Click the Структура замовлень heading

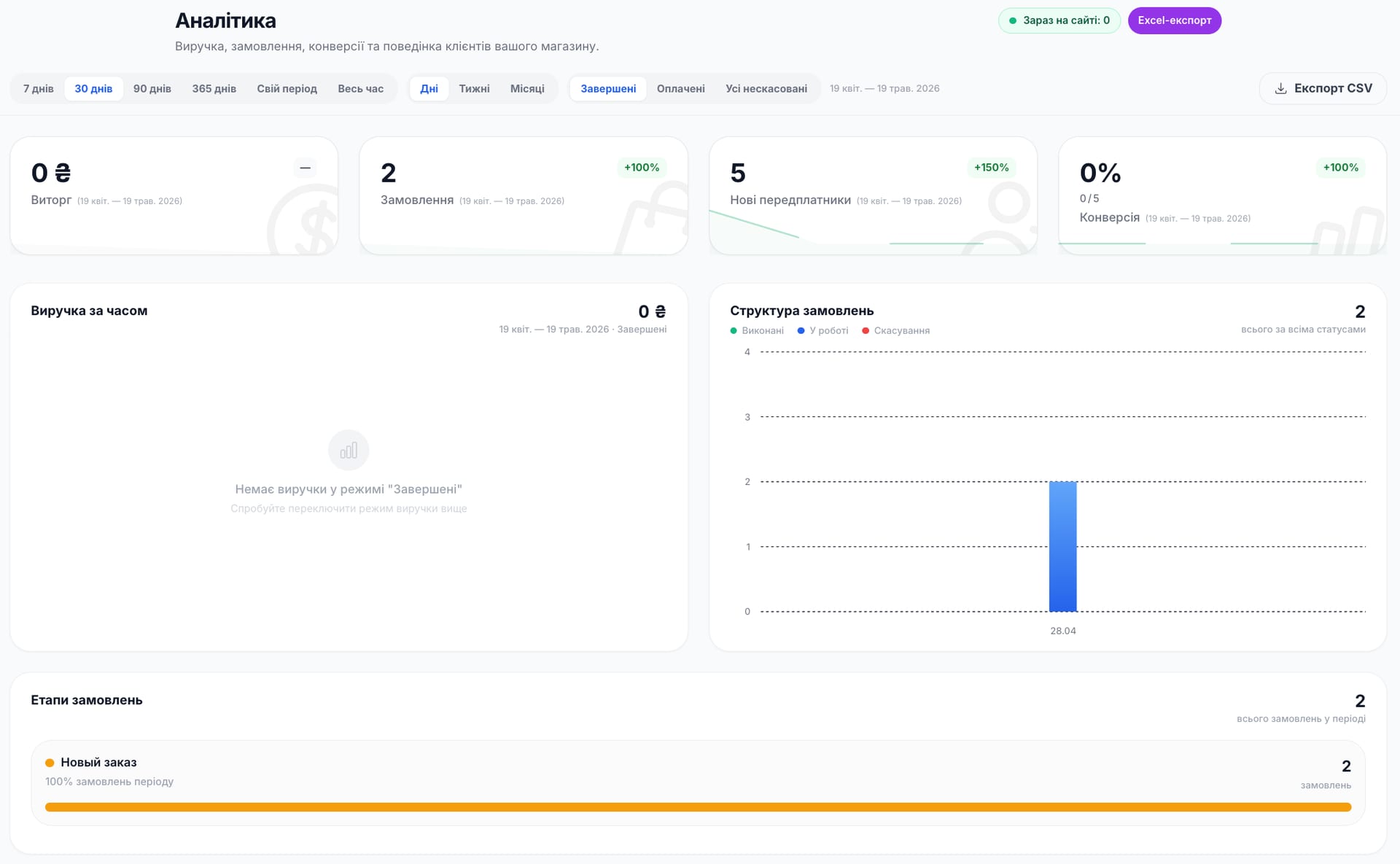click(802, 311)
